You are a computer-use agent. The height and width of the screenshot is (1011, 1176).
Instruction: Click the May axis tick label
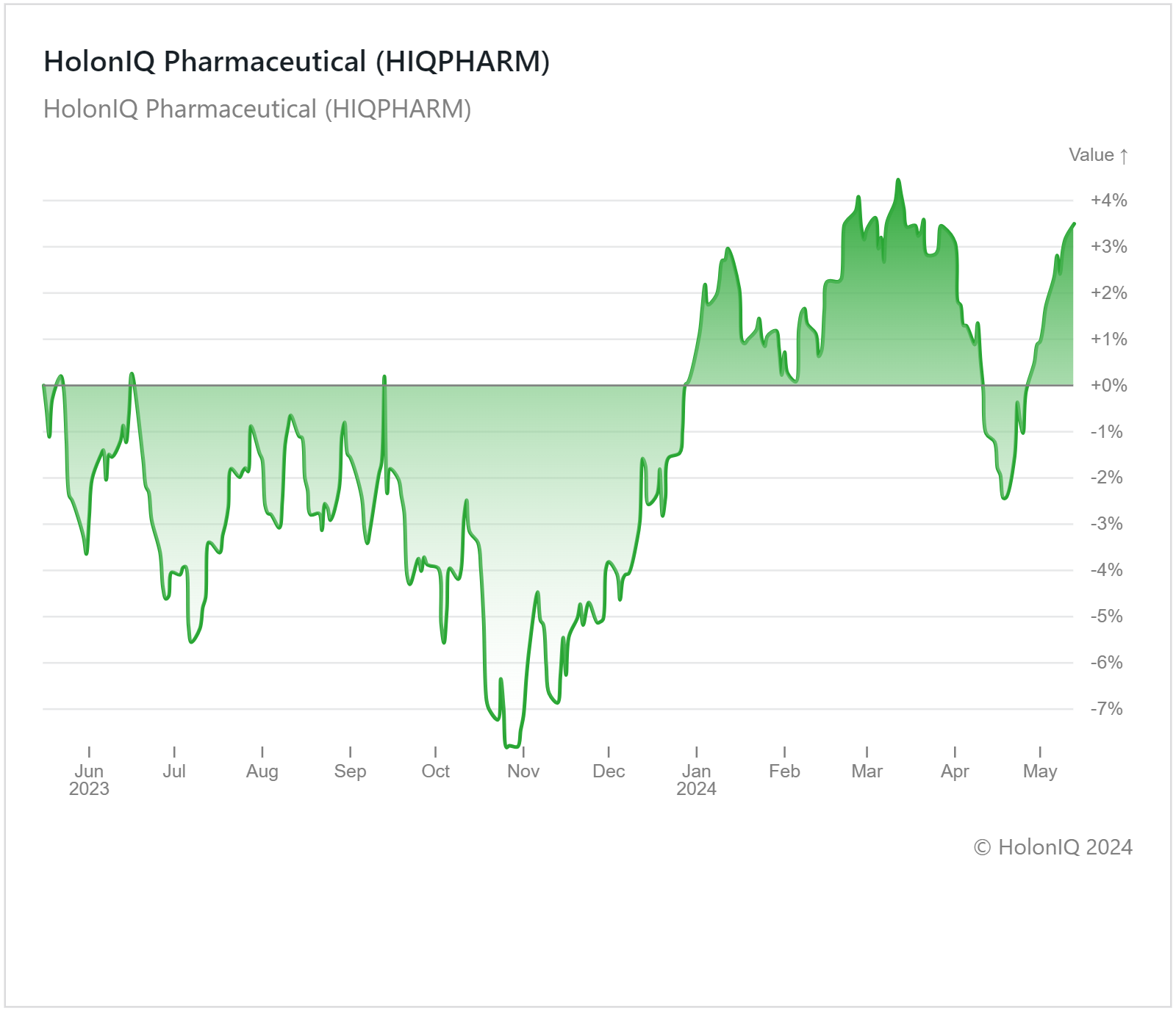pyautogui.click(x=1040, y=771)
